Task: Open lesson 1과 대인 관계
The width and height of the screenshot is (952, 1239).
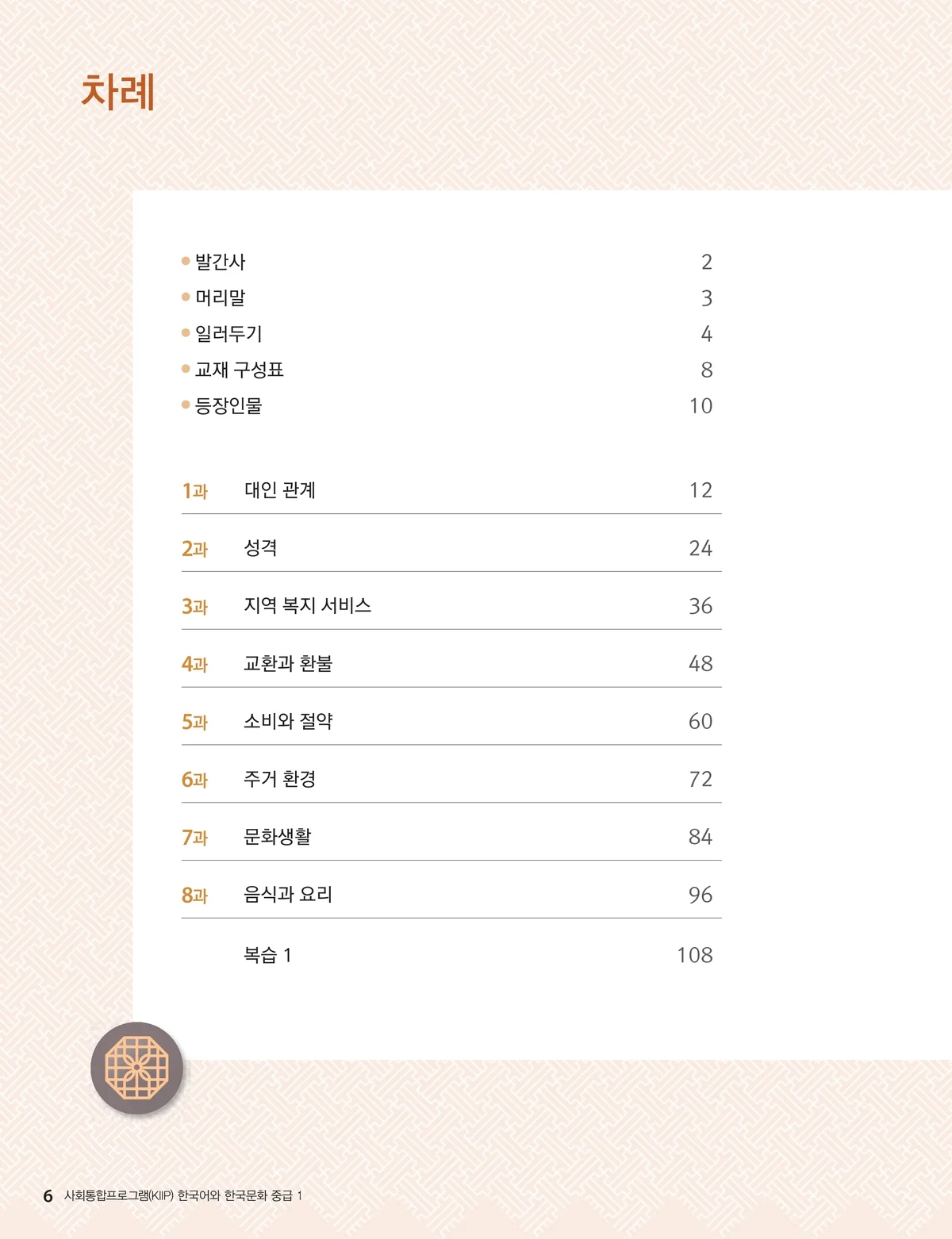Action: (451, 490)
